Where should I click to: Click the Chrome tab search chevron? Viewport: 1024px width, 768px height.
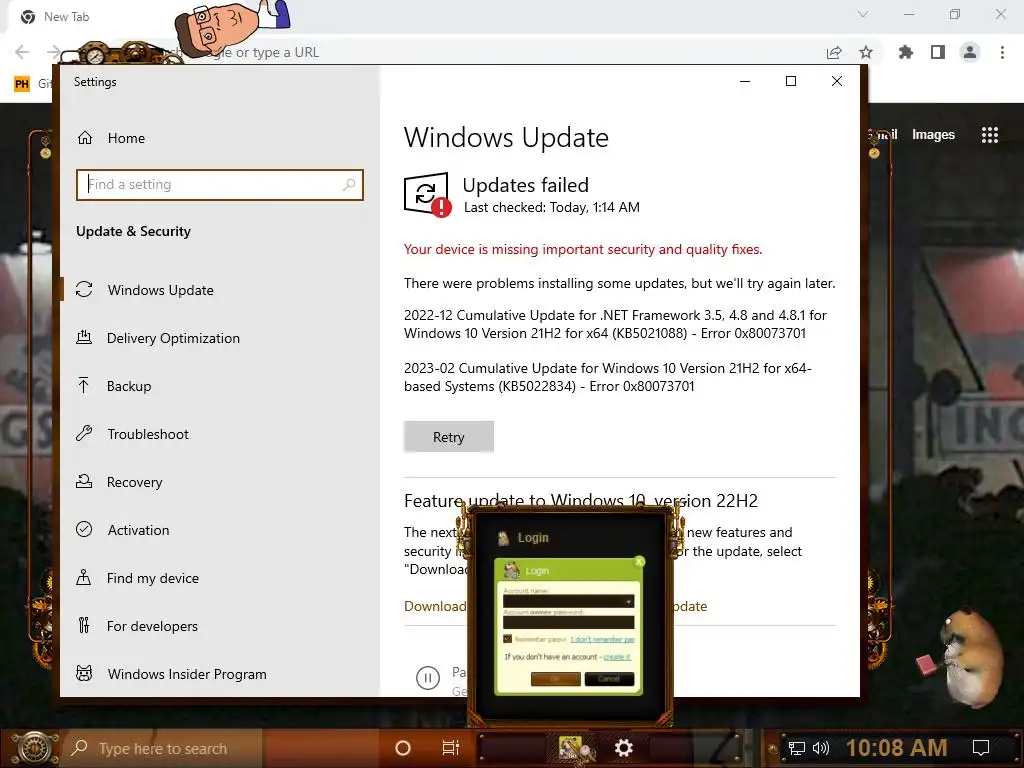863,14
